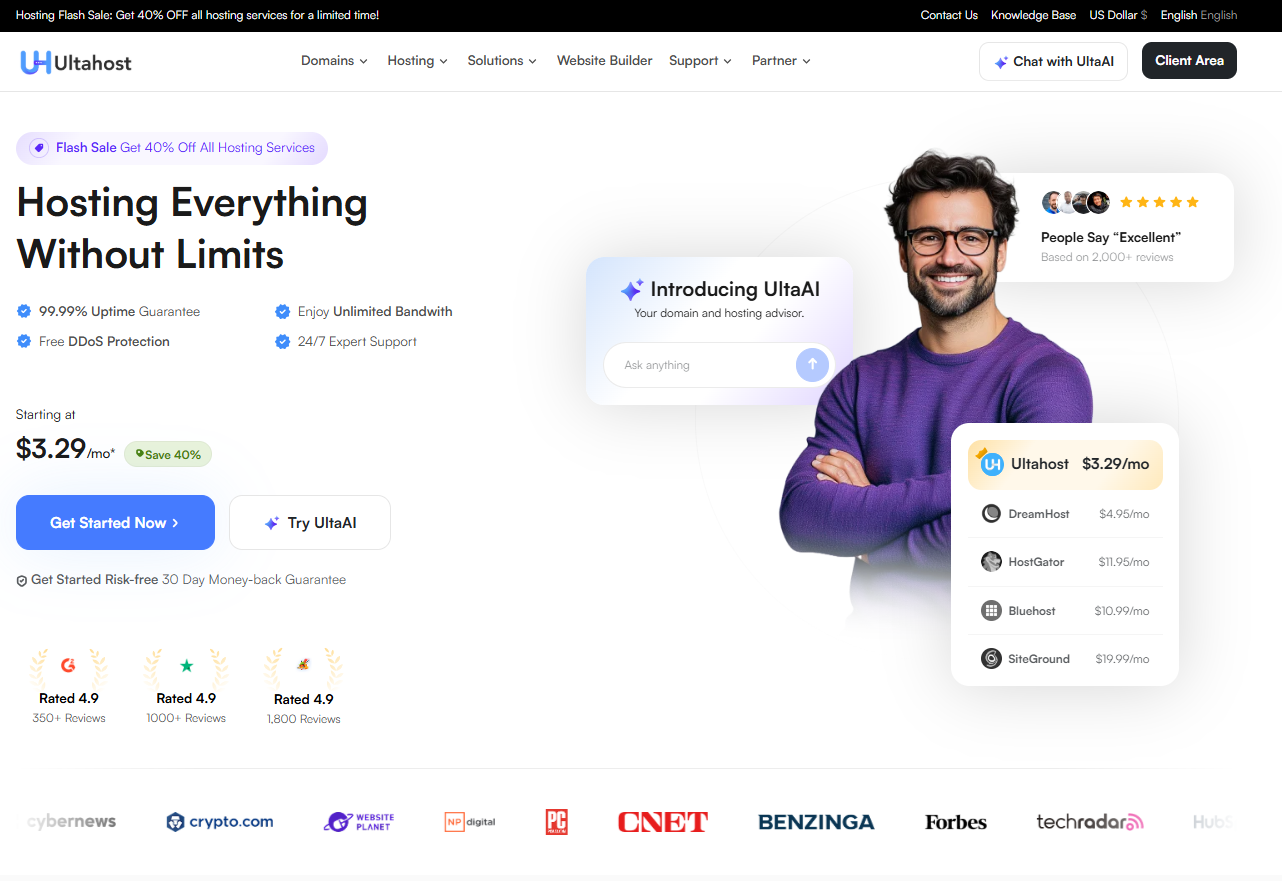The width and height of the screenshot is (1282, 881).
Task: Expand the Domains dropdown menu
Action: (334, 61)
